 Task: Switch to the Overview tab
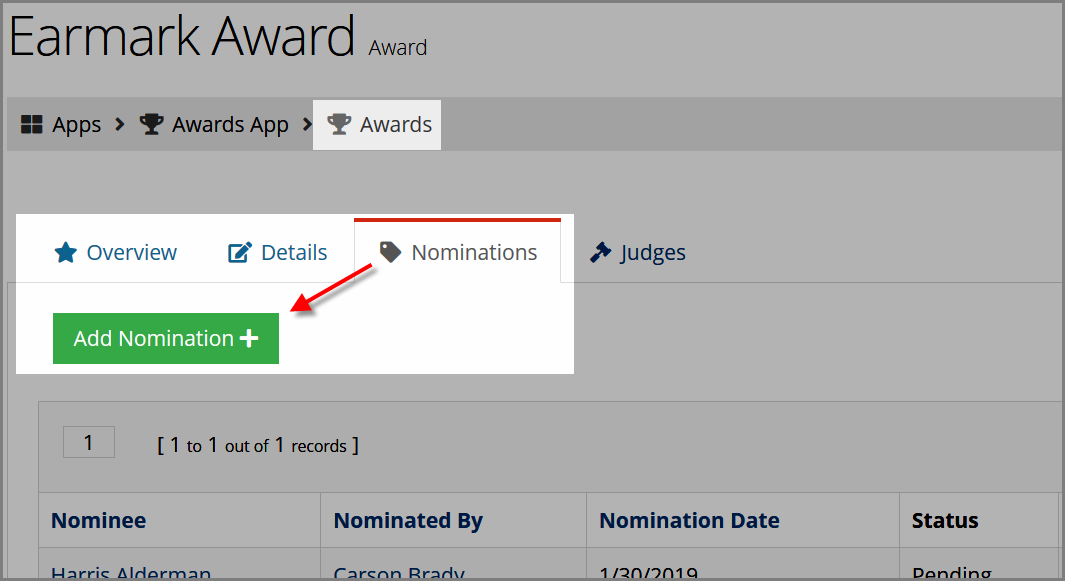(115, 252)
